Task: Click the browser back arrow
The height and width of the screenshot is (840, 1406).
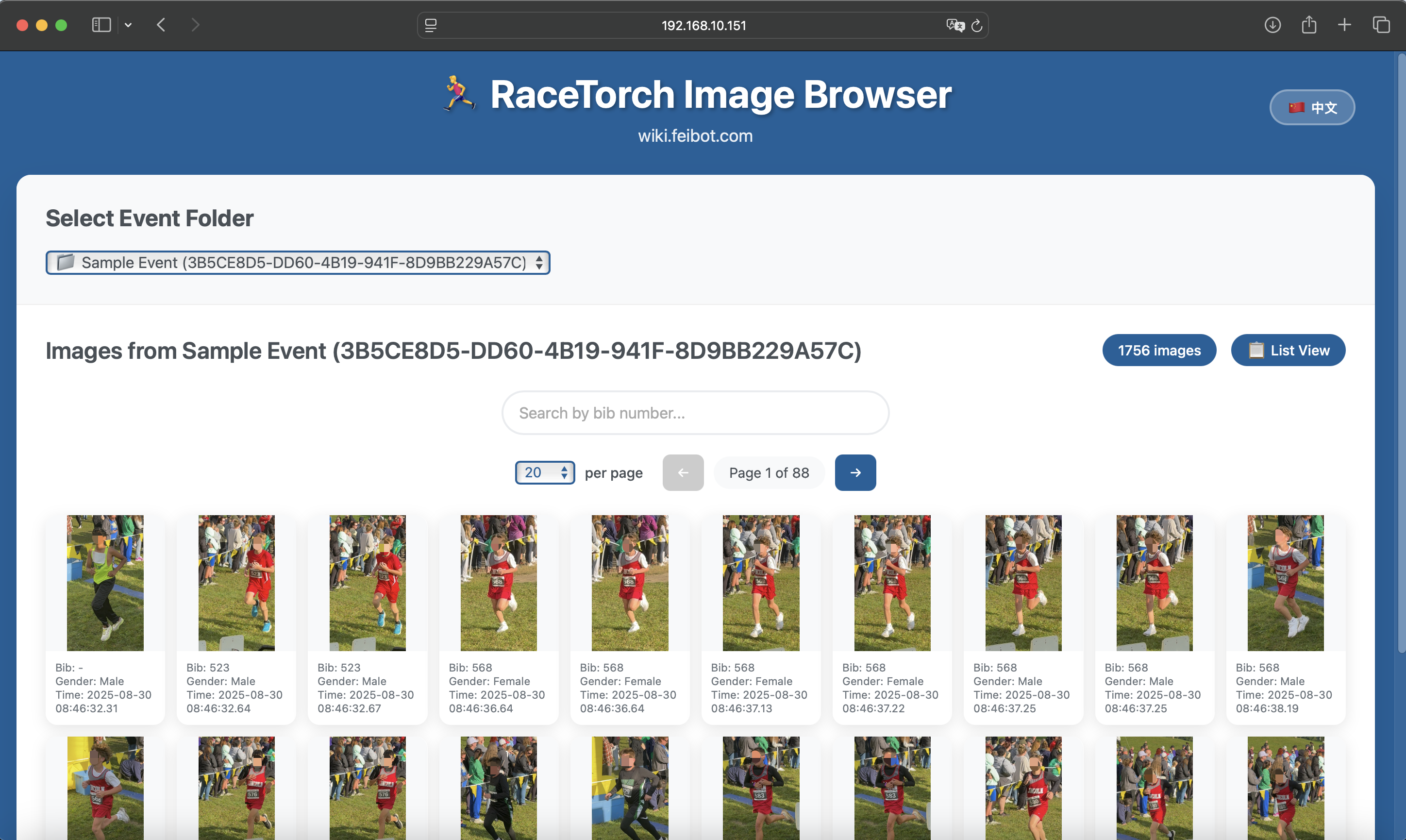Action: point(161,25)
